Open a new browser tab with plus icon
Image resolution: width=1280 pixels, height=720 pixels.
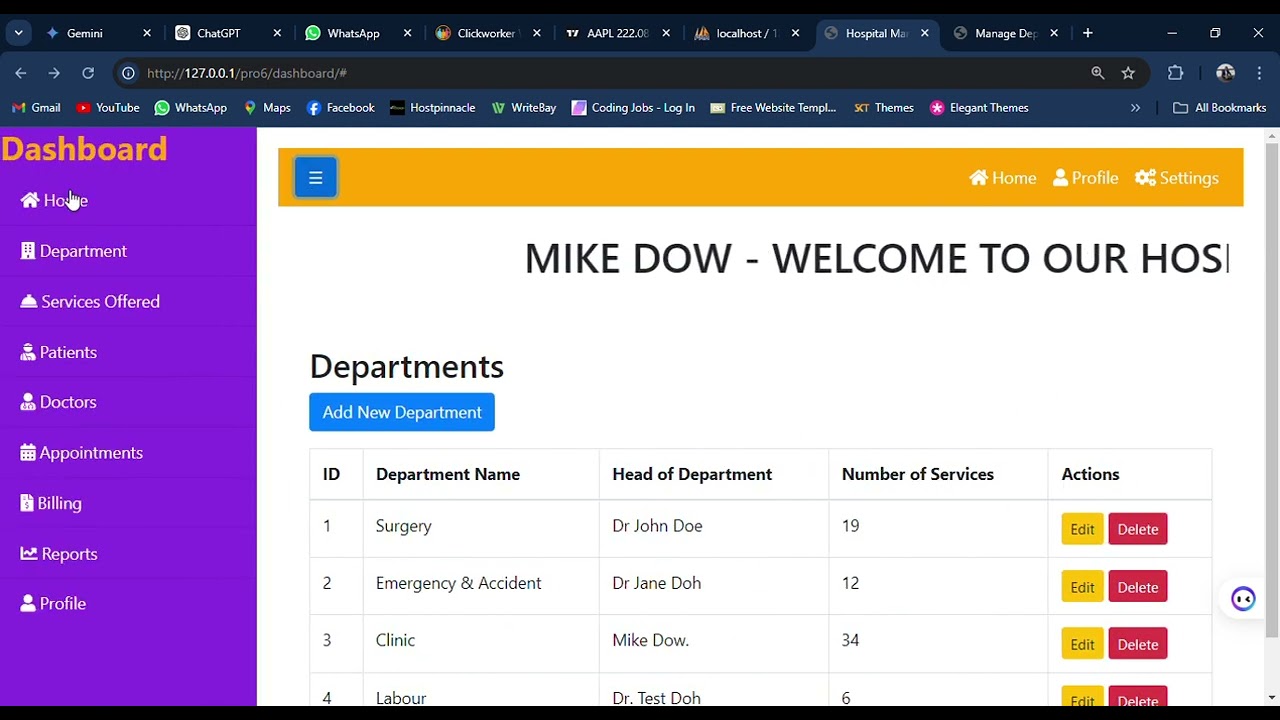pos(1087,33)
